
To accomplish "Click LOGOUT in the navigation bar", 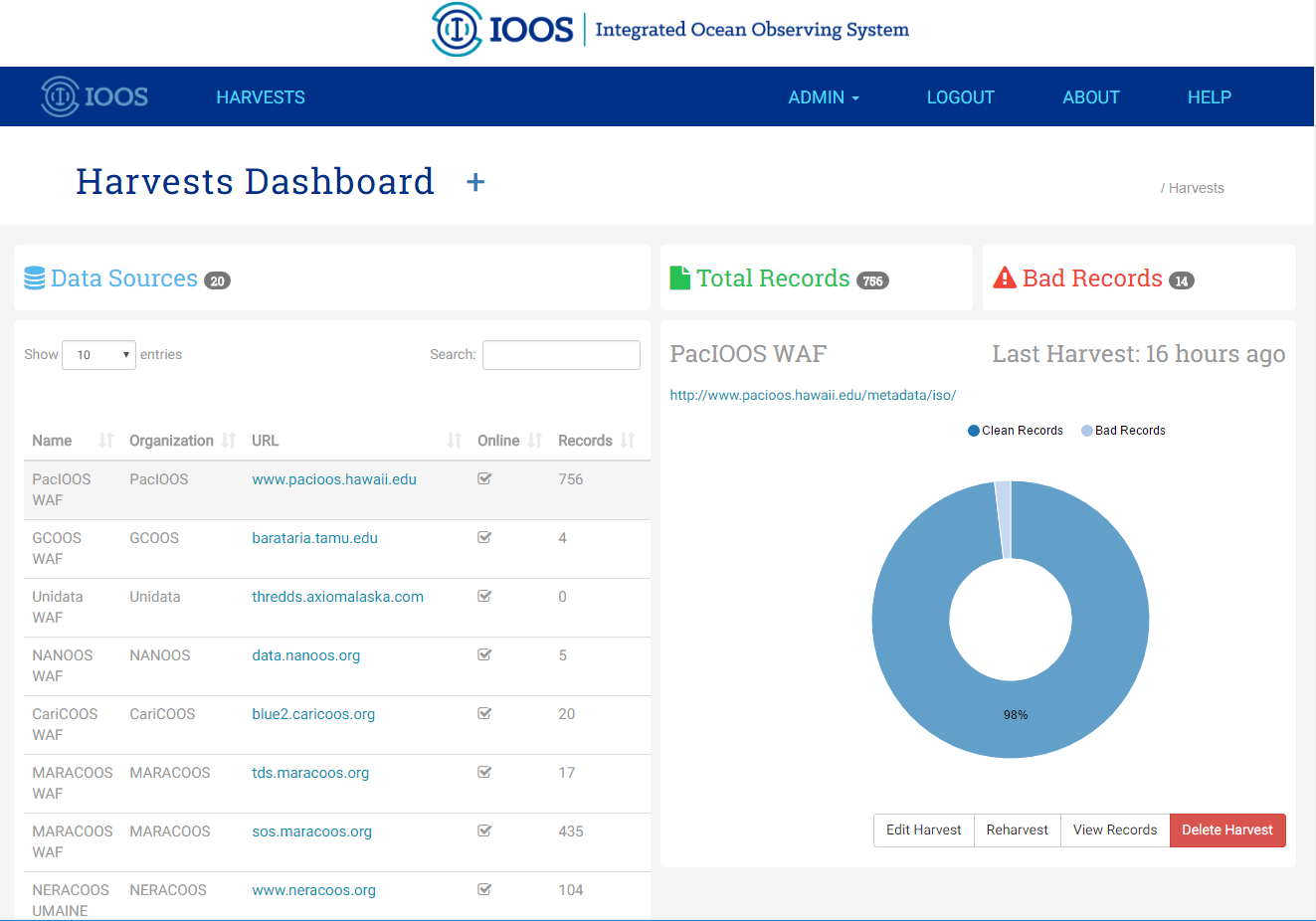I will (961, 97).
